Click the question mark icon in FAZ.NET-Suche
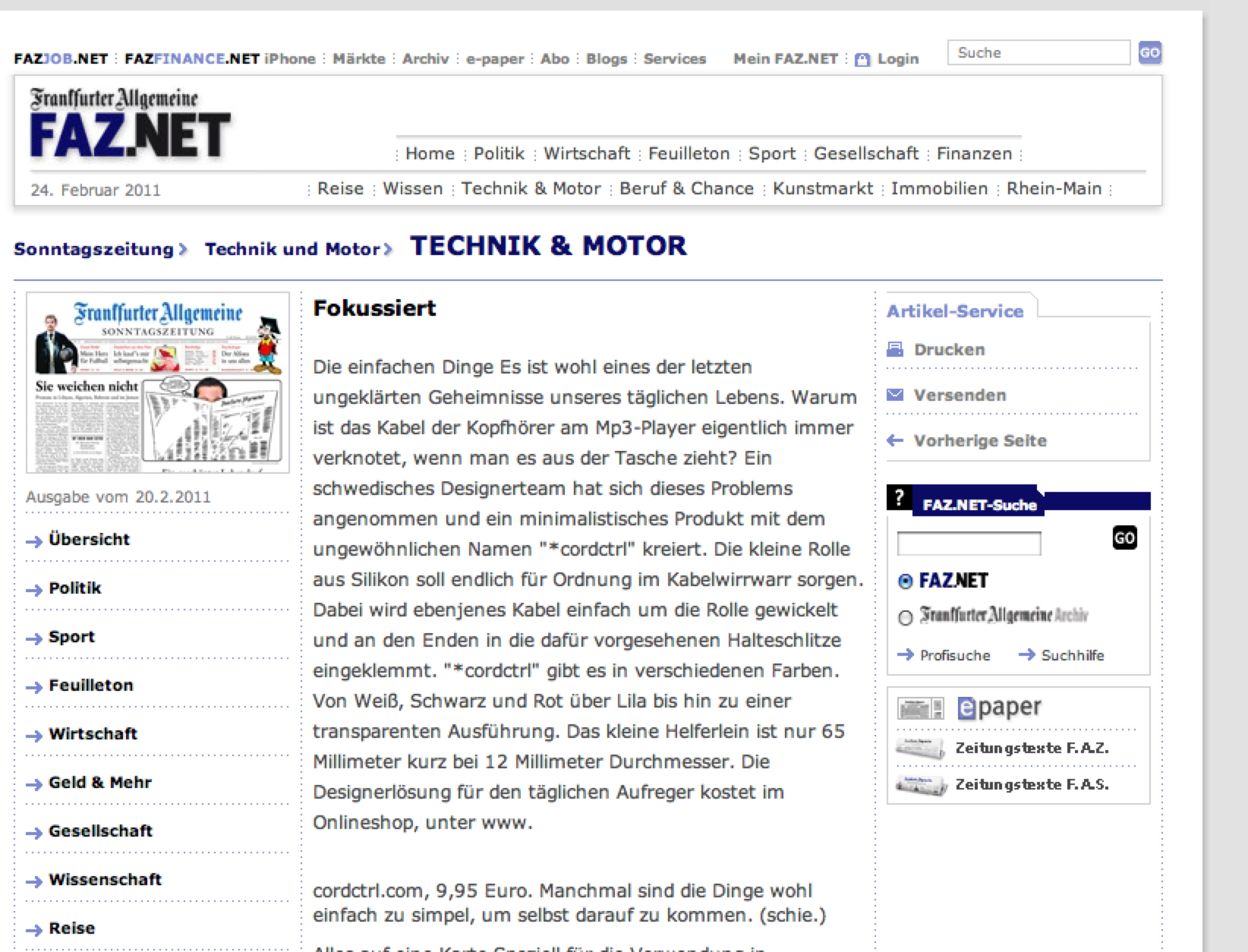The width and height of the screenshot is (1248, 952). pos(900,498)
